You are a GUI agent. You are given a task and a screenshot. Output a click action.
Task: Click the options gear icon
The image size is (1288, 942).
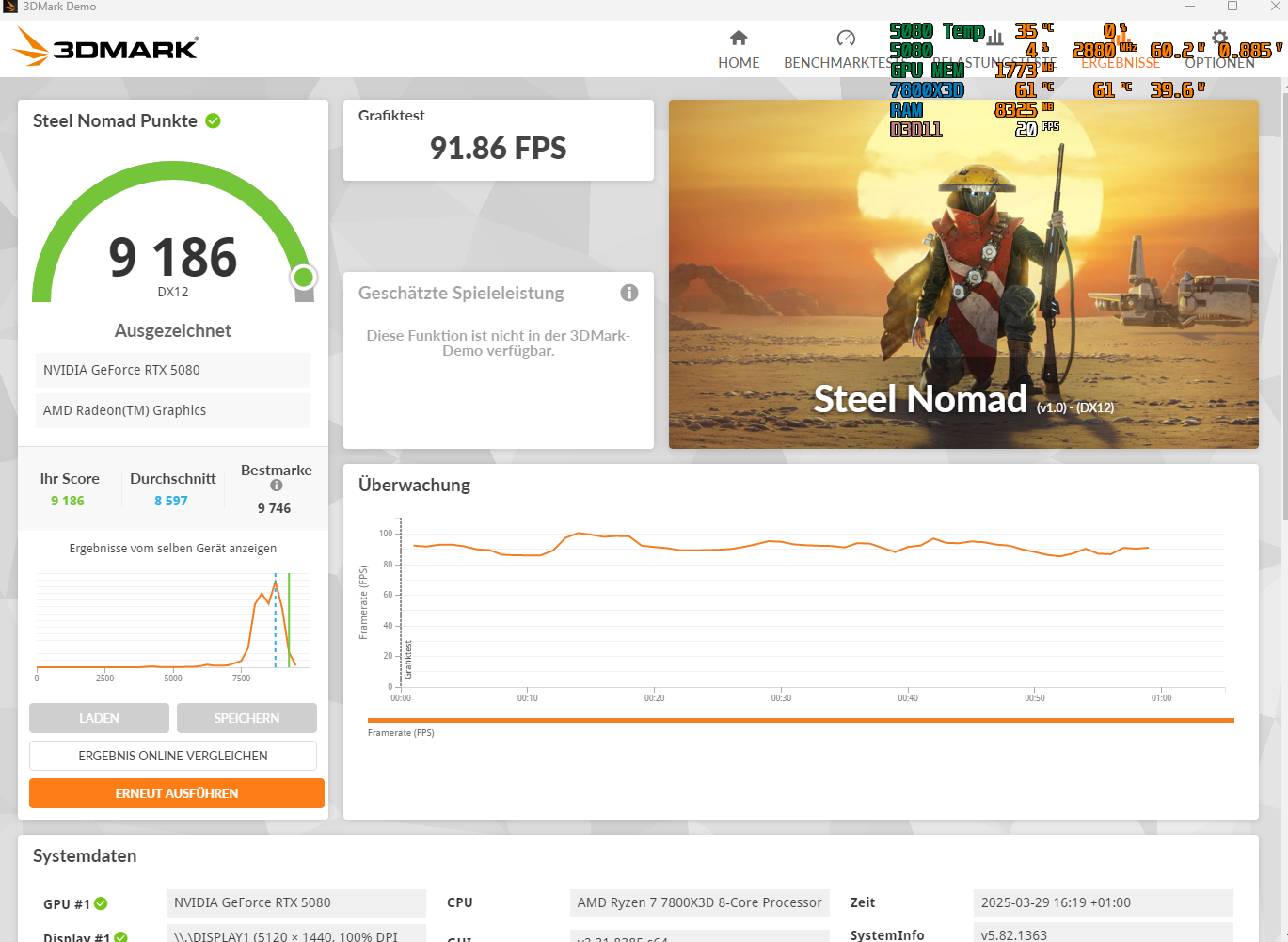click(1219, 38)
